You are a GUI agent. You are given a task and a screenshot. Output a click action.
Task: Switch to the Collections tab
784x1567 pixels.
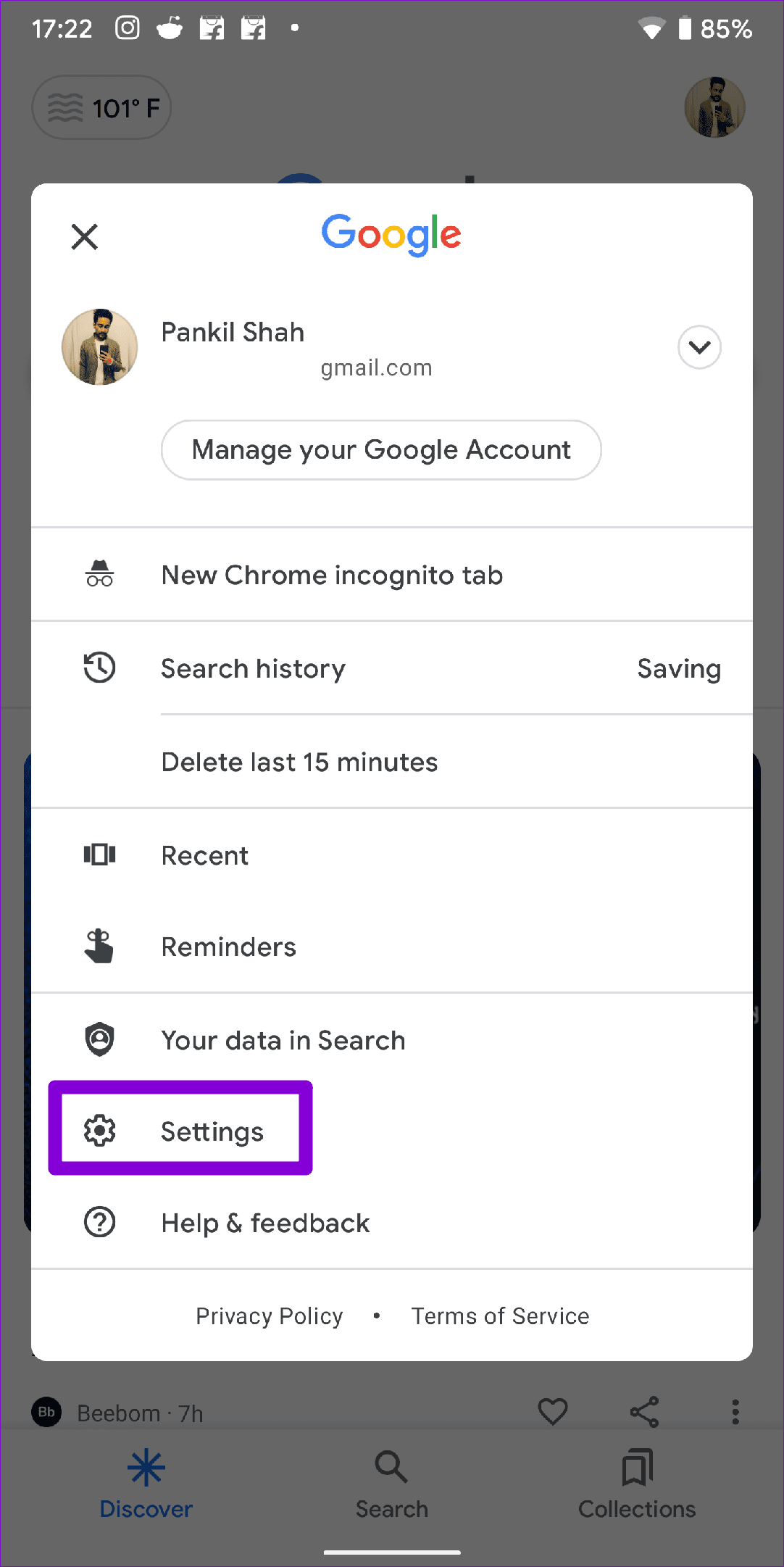[x=637, y=1484]
